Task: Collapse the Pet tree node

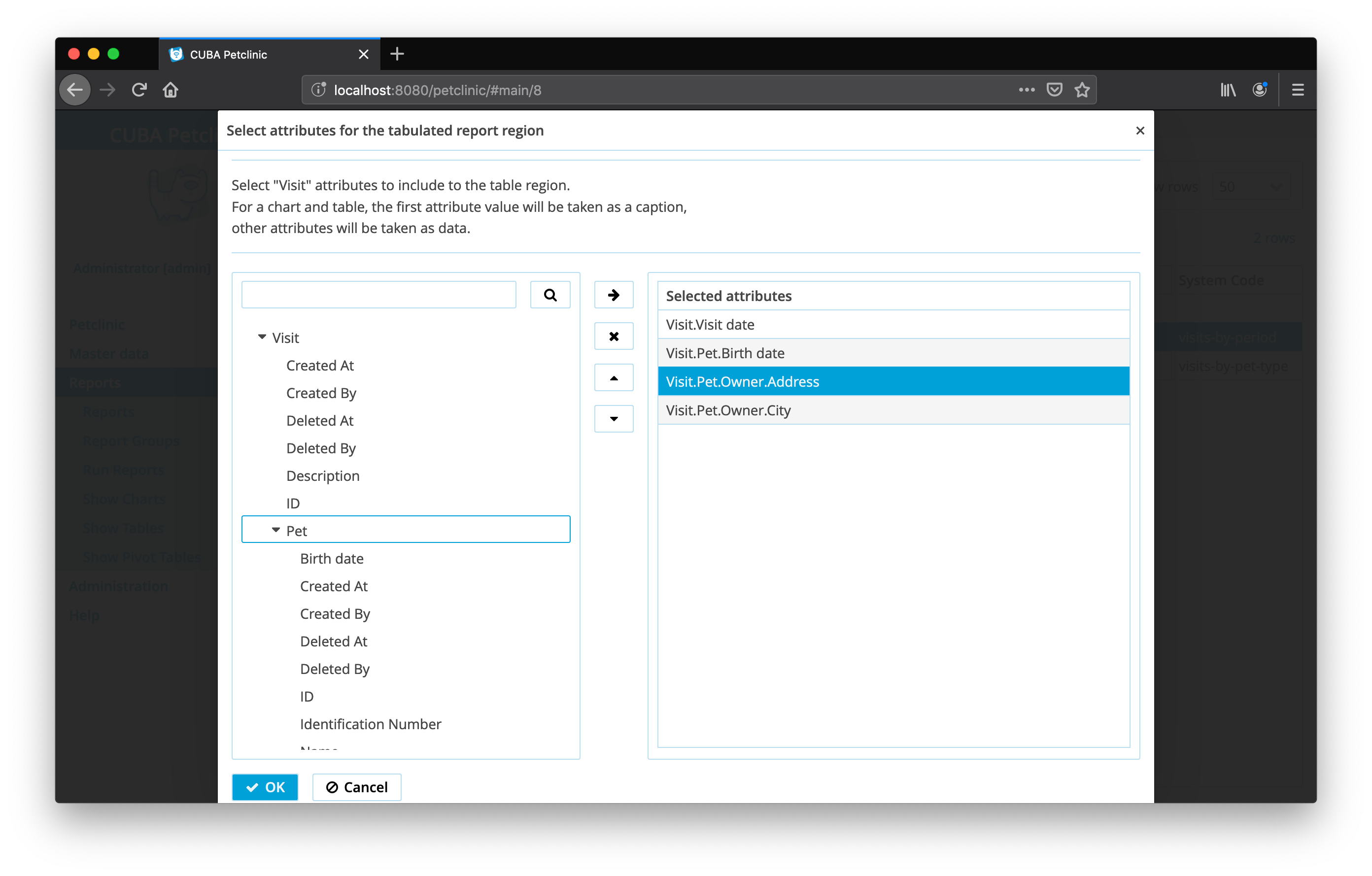Action: (x=276, y=530)
